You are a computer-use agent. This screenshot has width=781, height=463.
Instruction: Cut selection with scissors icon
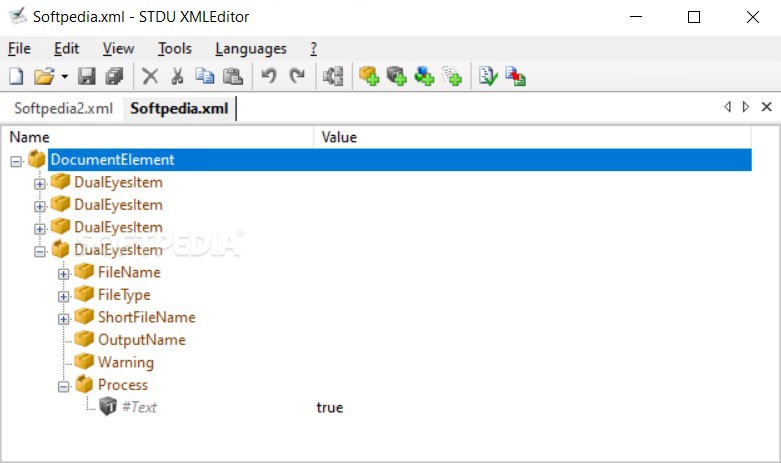pyautogui.click(x=177, y=76)
